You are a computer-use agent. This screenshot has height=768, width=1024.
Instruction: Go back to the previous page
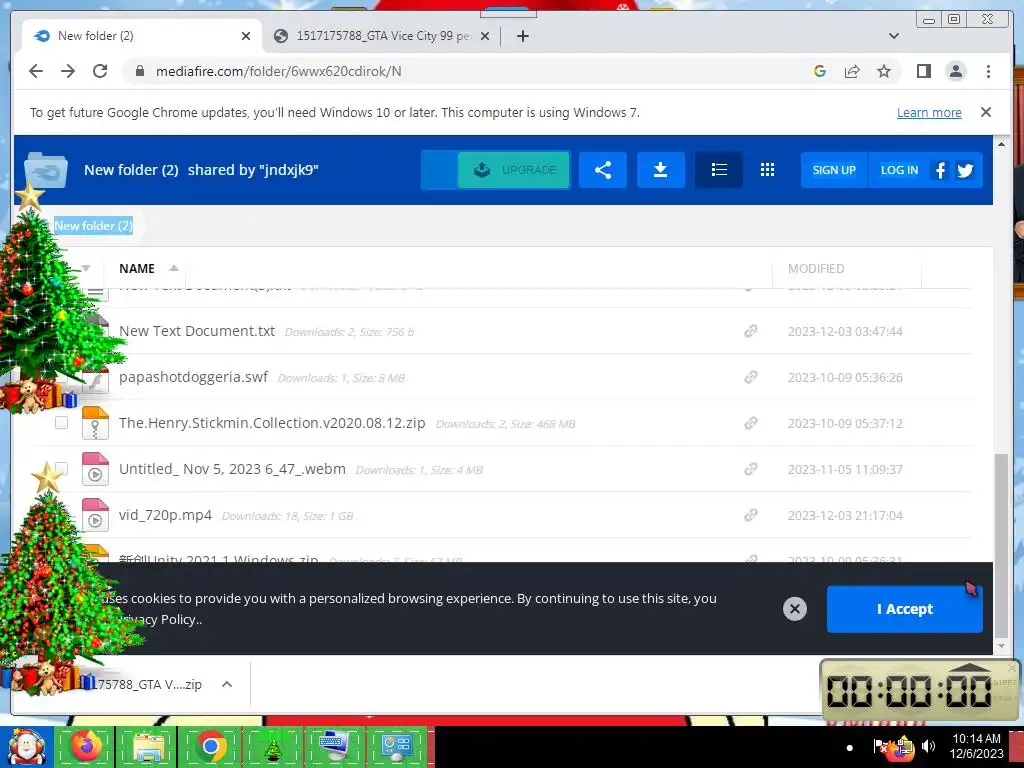pyautogui.click(x=36, y=71)
